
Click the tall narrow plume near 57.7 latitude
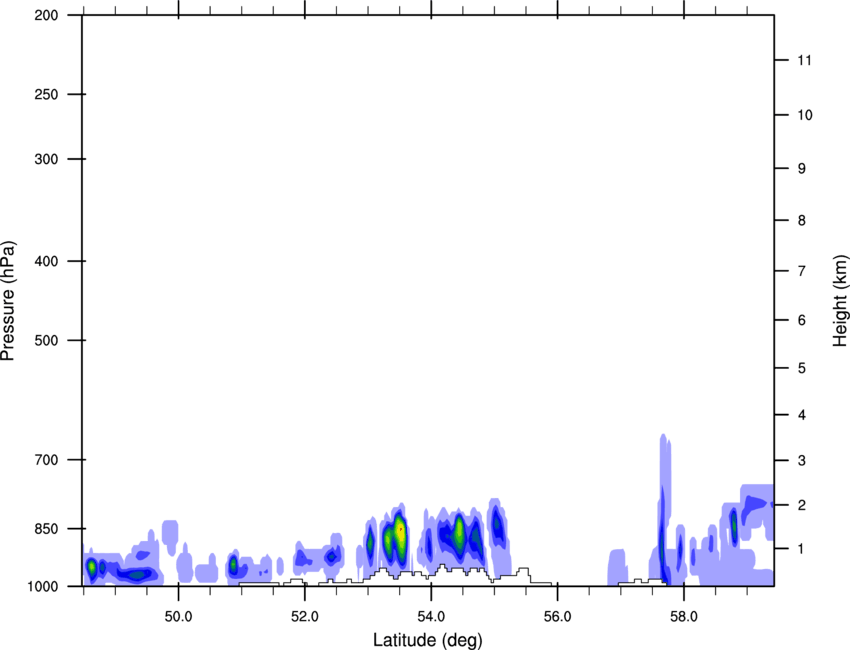pyautogui.click(x=665, y=510)
